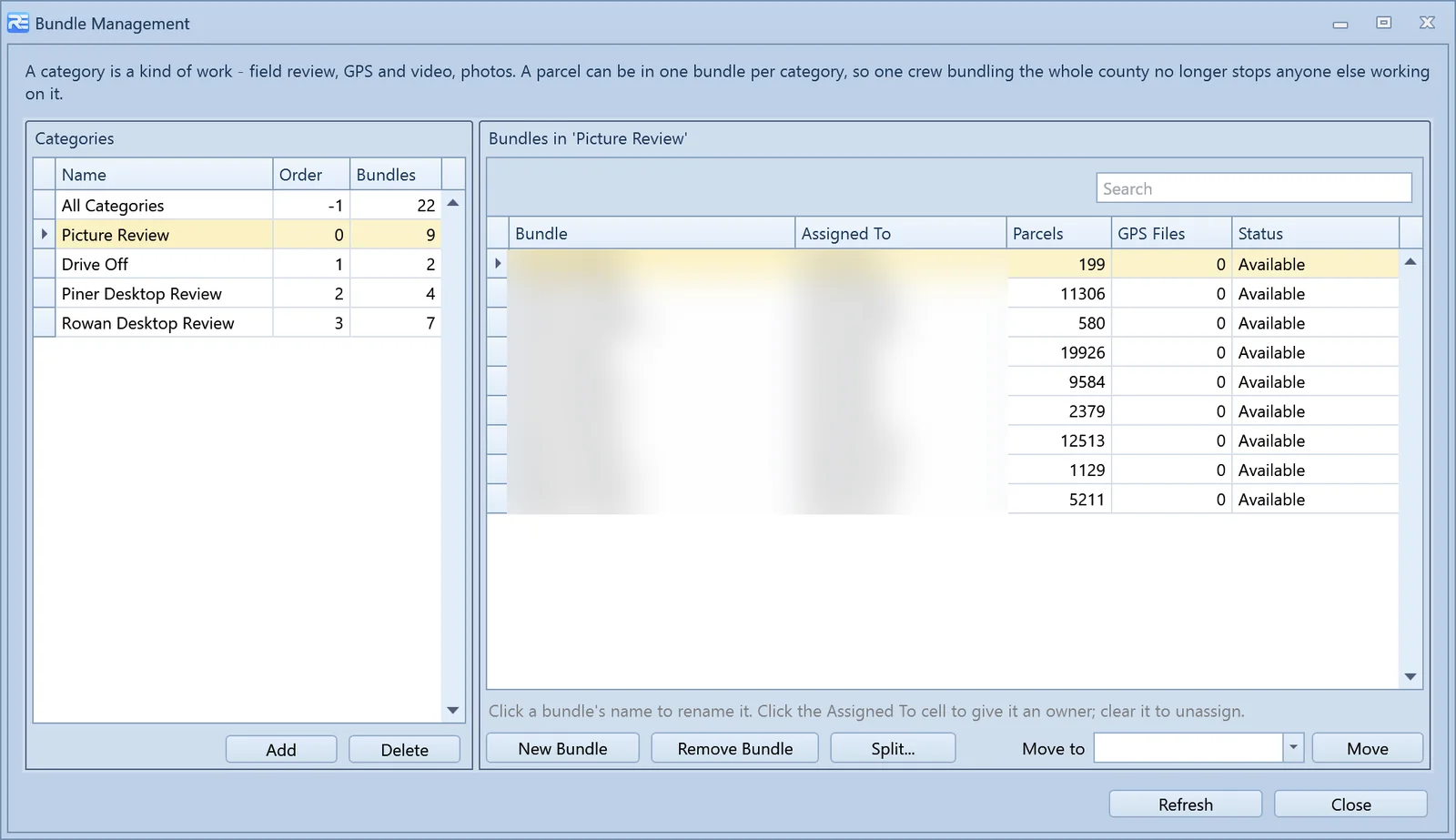Click the row header of the 2379 parcels row
Image resolution: width=1456 pixels, height=840 pixels.
pyautogui.click(x=498, y=411)
